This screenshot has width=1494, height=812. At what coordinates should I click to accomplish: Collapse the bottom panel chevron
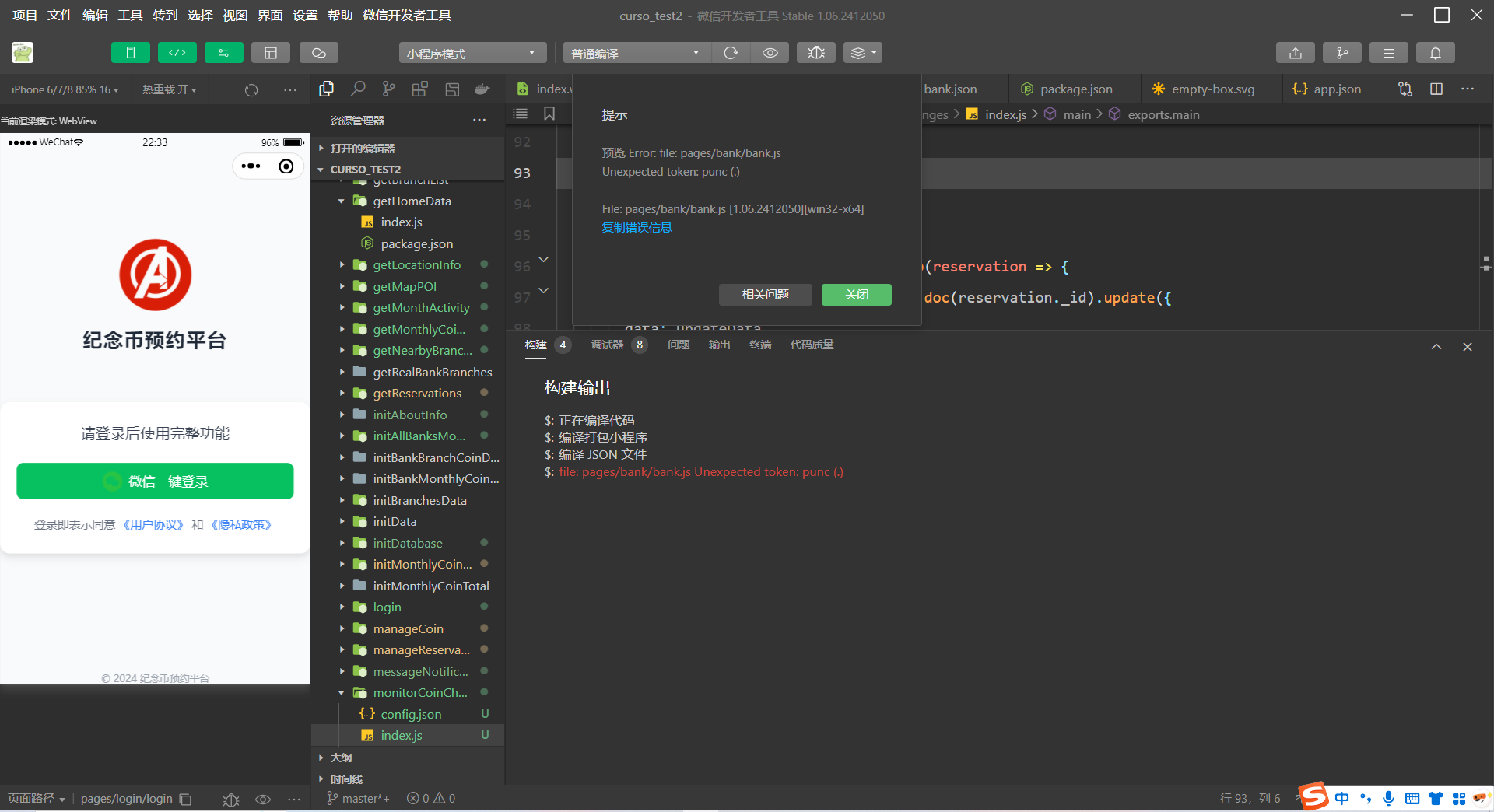click(x=1436, y=347)
